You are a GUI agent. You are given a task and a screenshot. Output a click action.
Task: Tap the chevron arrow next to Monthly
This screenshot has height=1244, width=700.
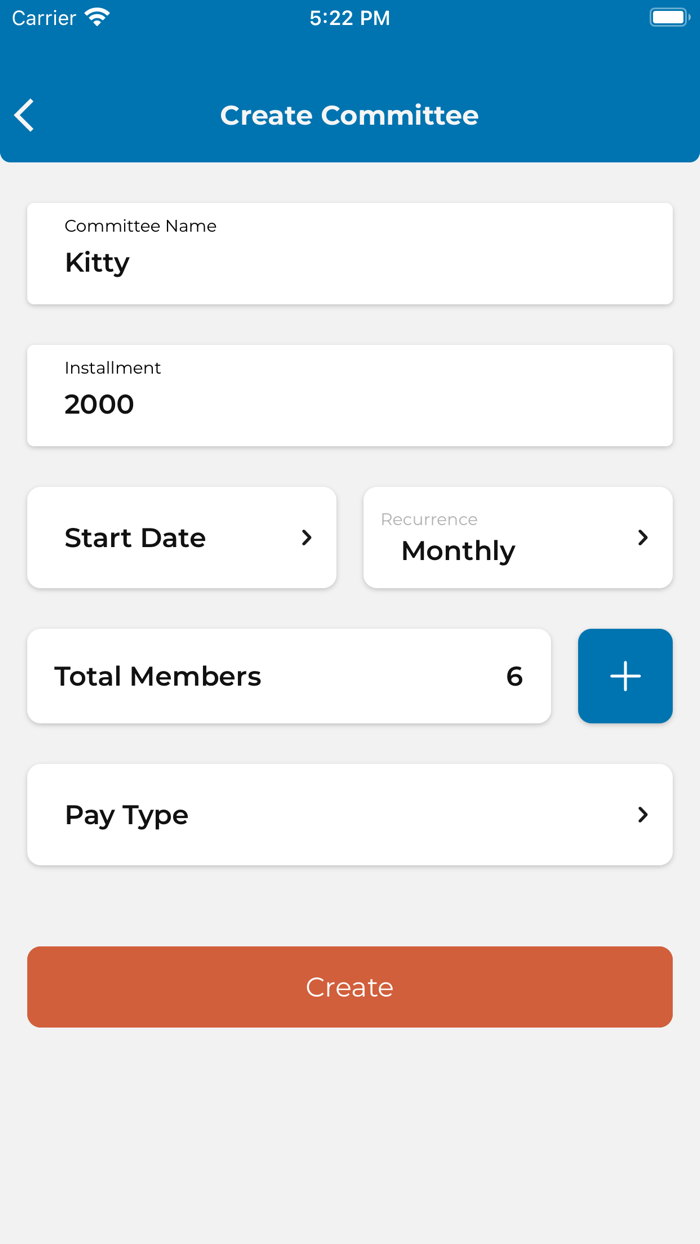pyautogui.click(x=643, y=538)
